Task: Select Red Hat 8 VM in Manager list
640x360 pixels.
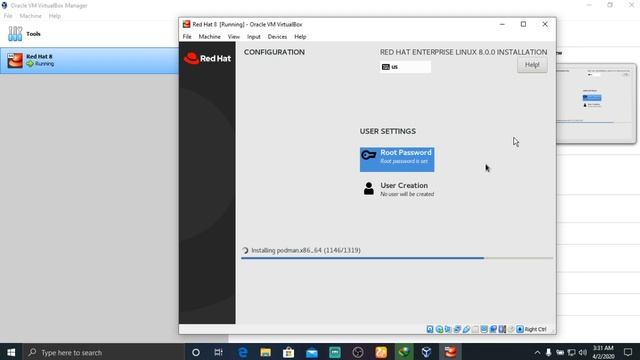Action: click(89, 60)
